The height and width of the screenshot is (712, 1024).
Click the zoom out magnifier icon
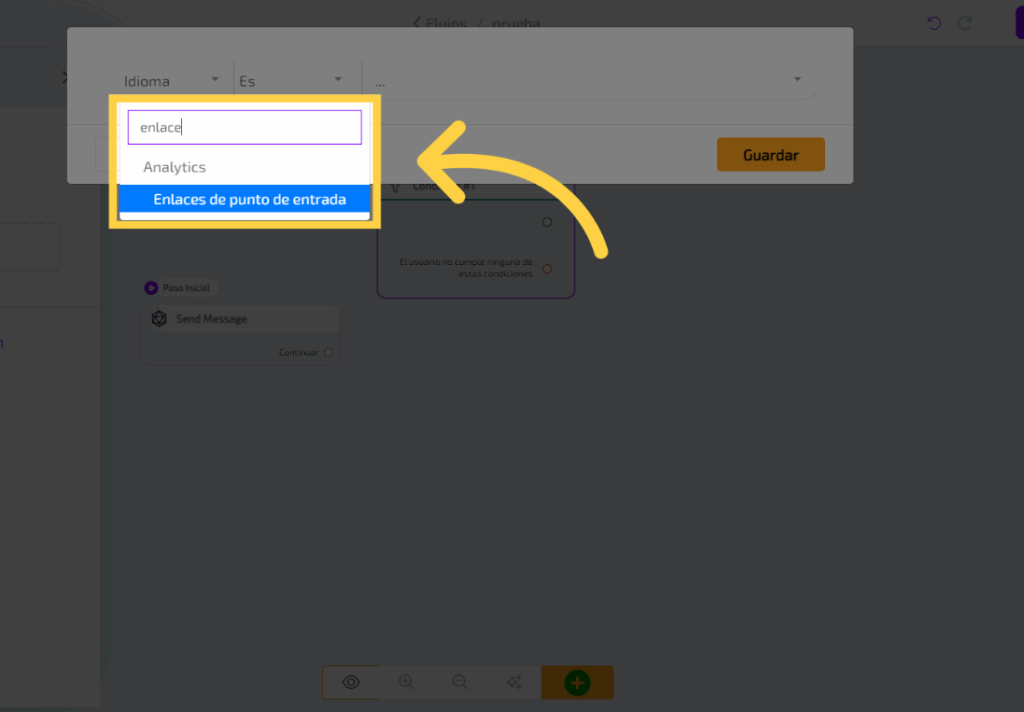[x=460, y=682]
